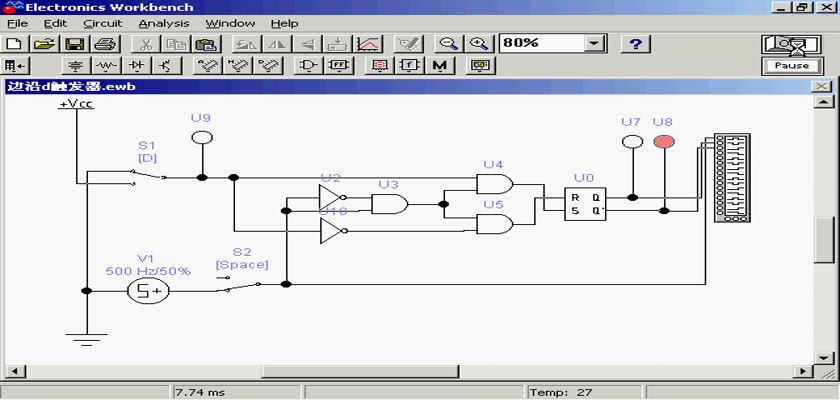
Task: Click the Pause simulation button
Action: pyautogui.click(x=791, y=66)
